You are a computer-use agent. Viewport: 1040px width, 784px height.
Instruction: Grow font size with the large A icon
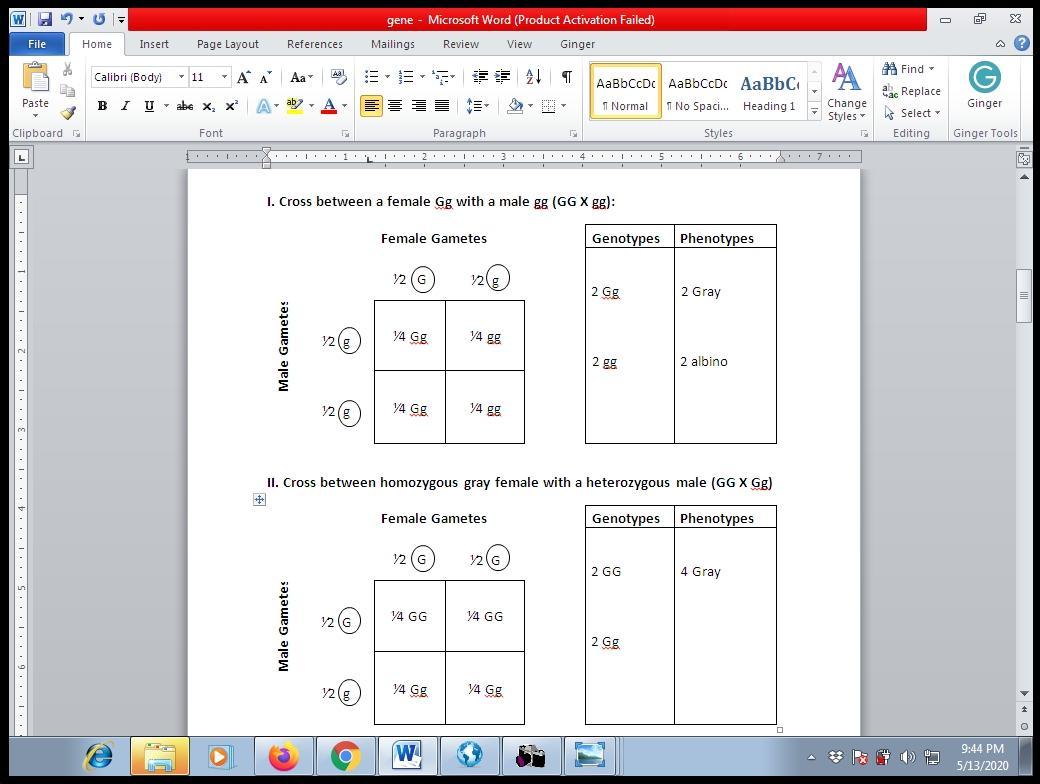click(243, 77)
